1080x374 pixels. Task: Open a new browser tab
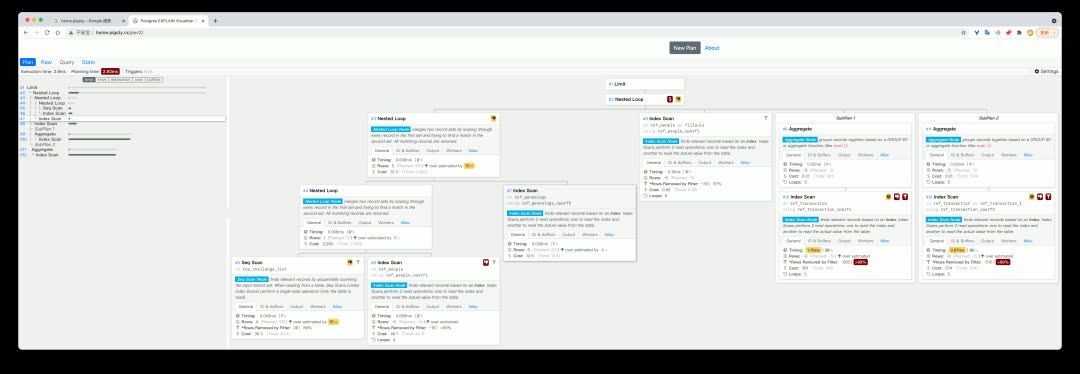point(215,21)
